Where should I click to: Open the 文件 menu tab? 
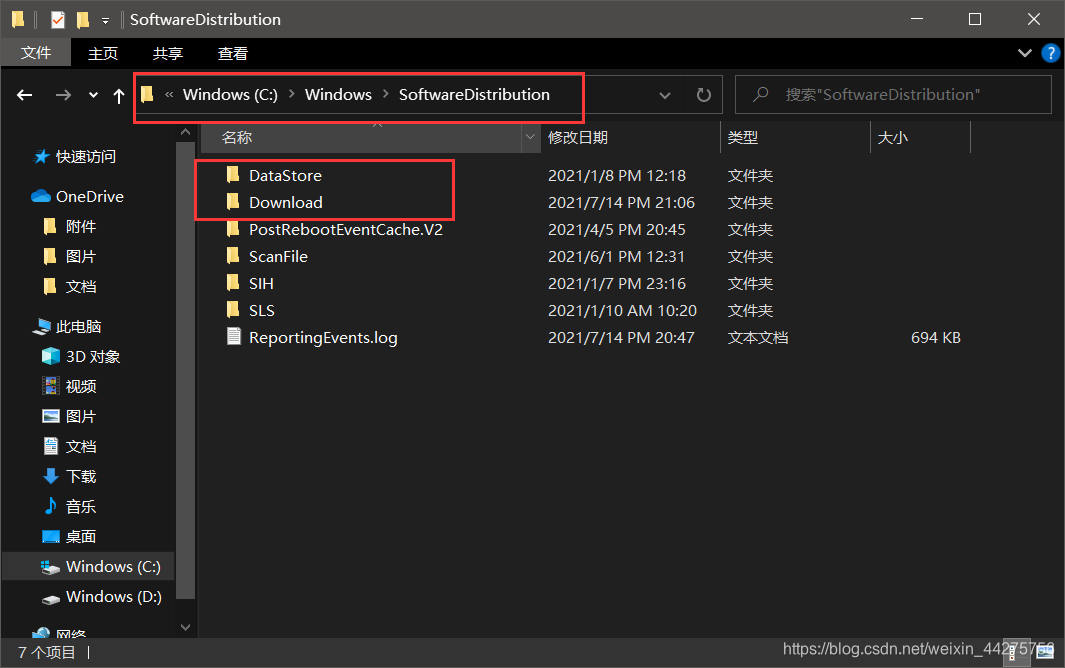(36, 52)
